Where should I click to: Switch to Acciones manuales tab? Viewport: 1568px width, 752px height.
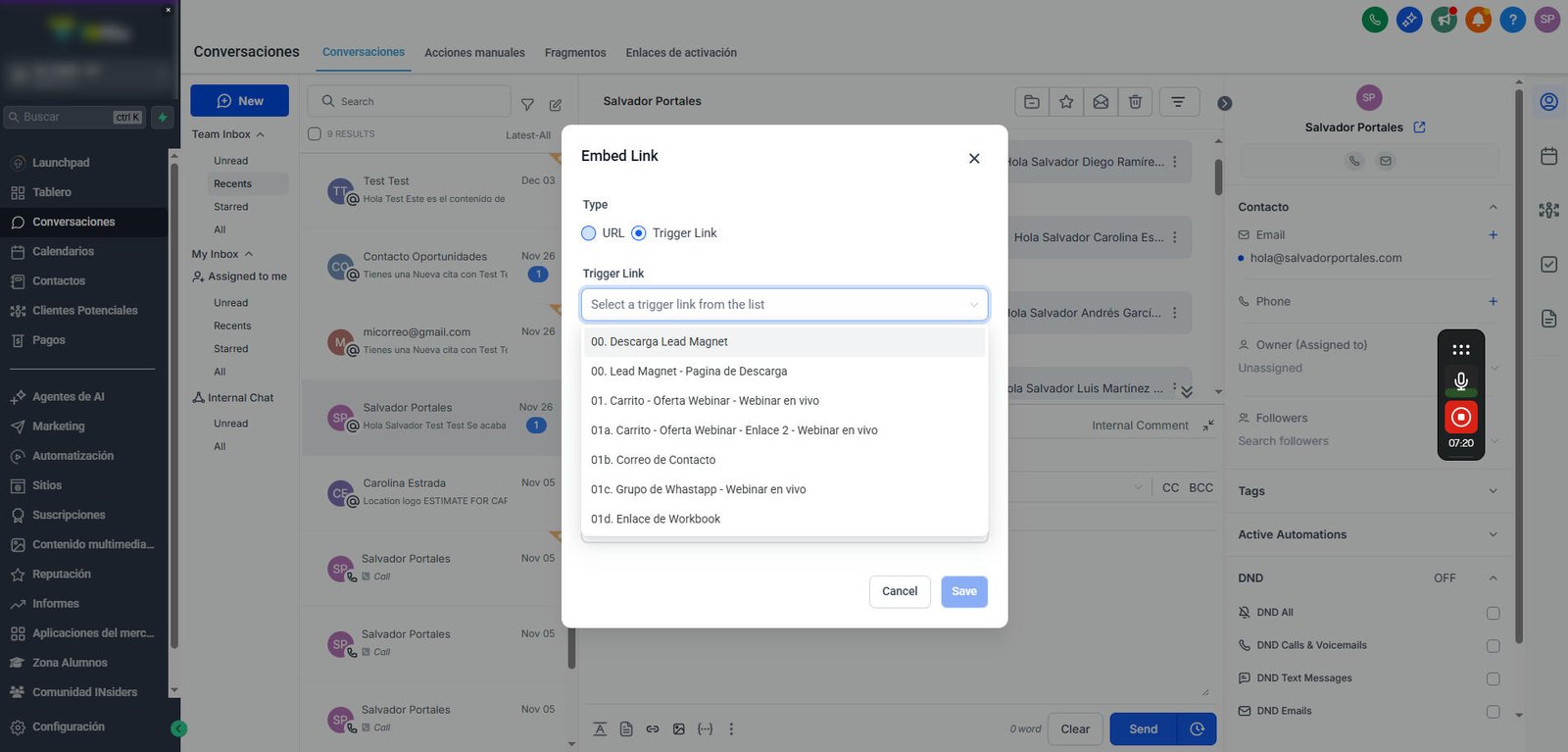(474, 53)
